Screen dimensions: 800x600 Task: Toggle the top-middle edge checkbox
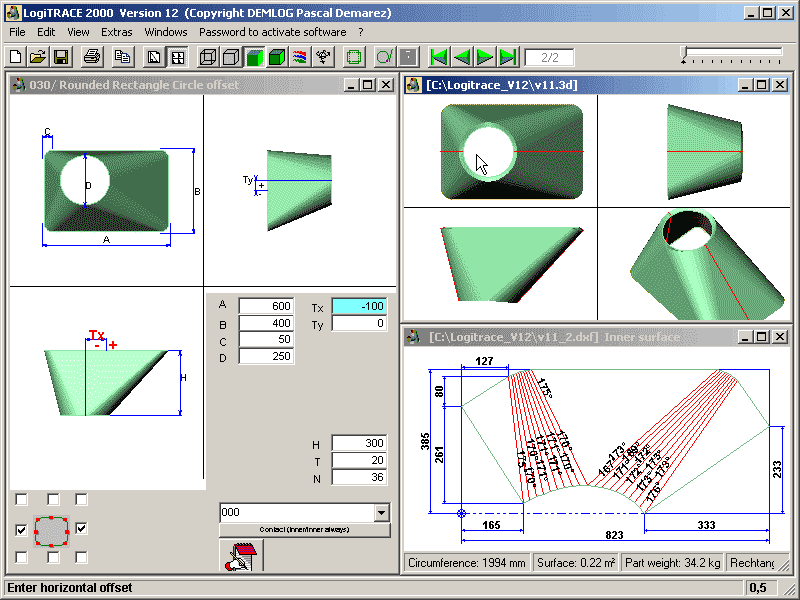tap(53, 499)
